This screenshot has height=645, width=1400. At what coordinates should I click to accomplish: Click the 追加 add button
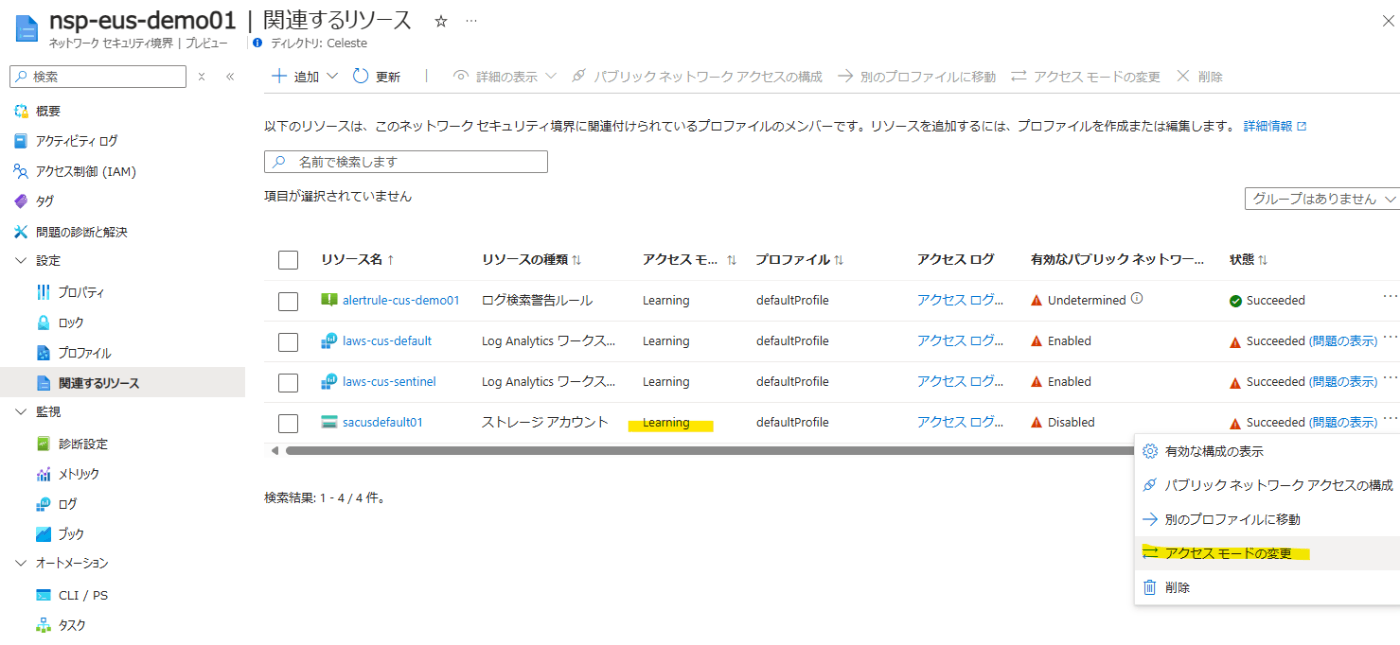click(x=296, y=76)
